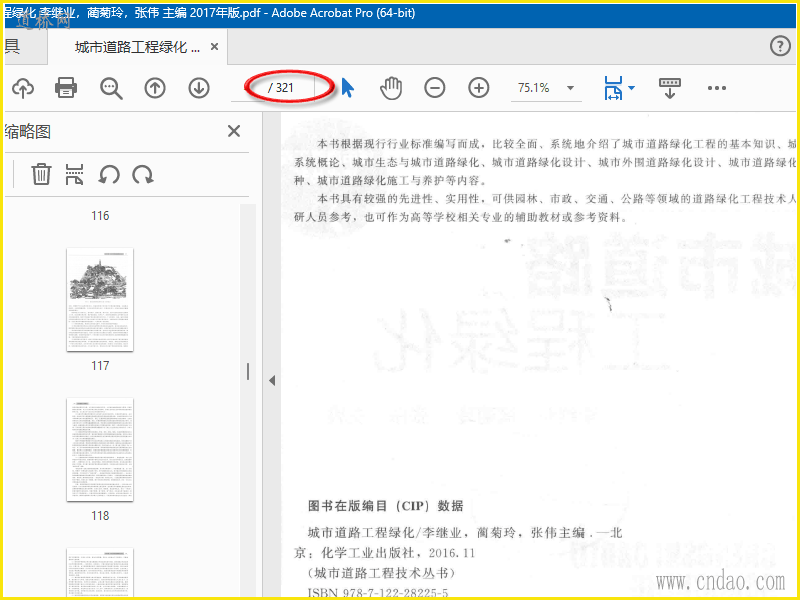Close the 缩略图 thumbnails panel
This screenshot has width=800, height=600.
pyautogui.click(x=234, y=131)
